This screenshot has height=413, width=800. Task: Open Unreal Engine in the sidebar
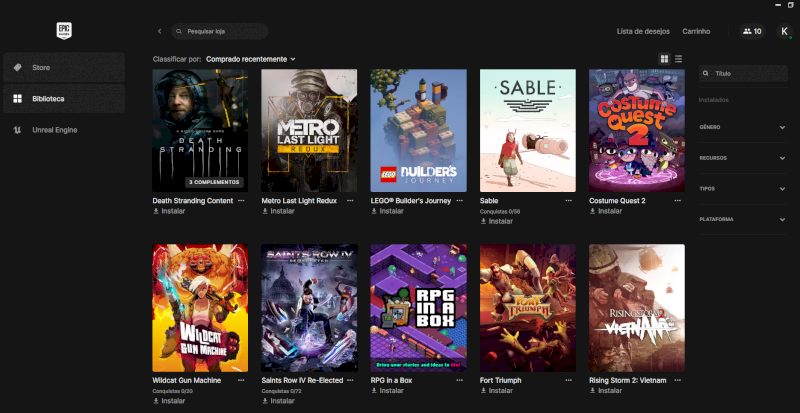(x=64, y=130)
